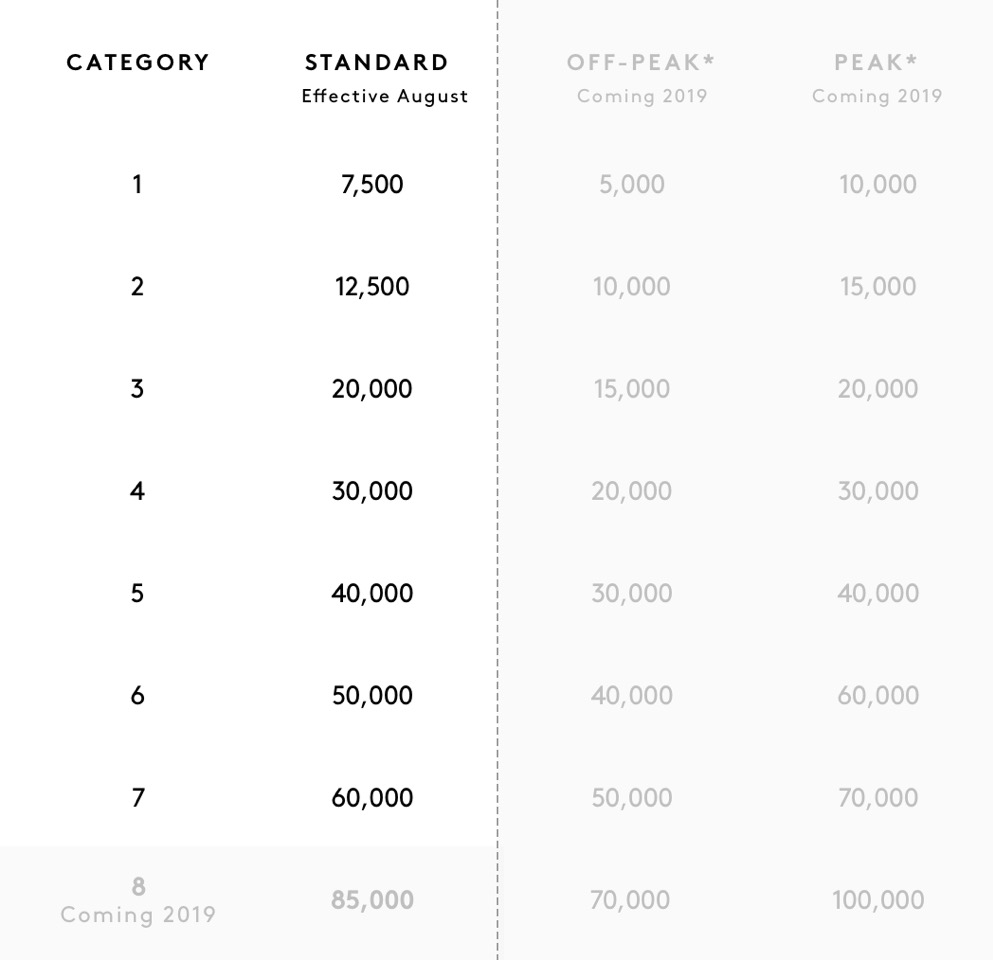Click the Effective August subtitle
Image resolution: width=995 pixels, height=960 pixels.
point(385,96)
